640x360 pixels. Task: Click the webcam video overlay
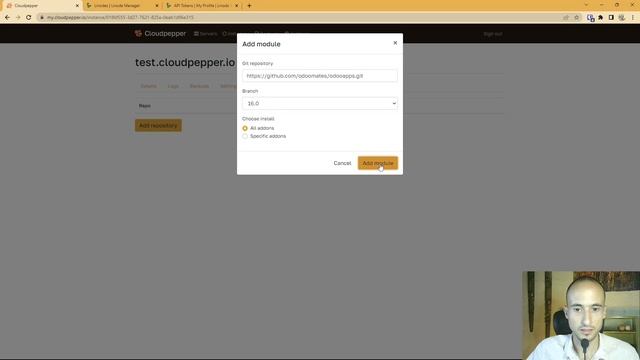[x=581, y=315]
